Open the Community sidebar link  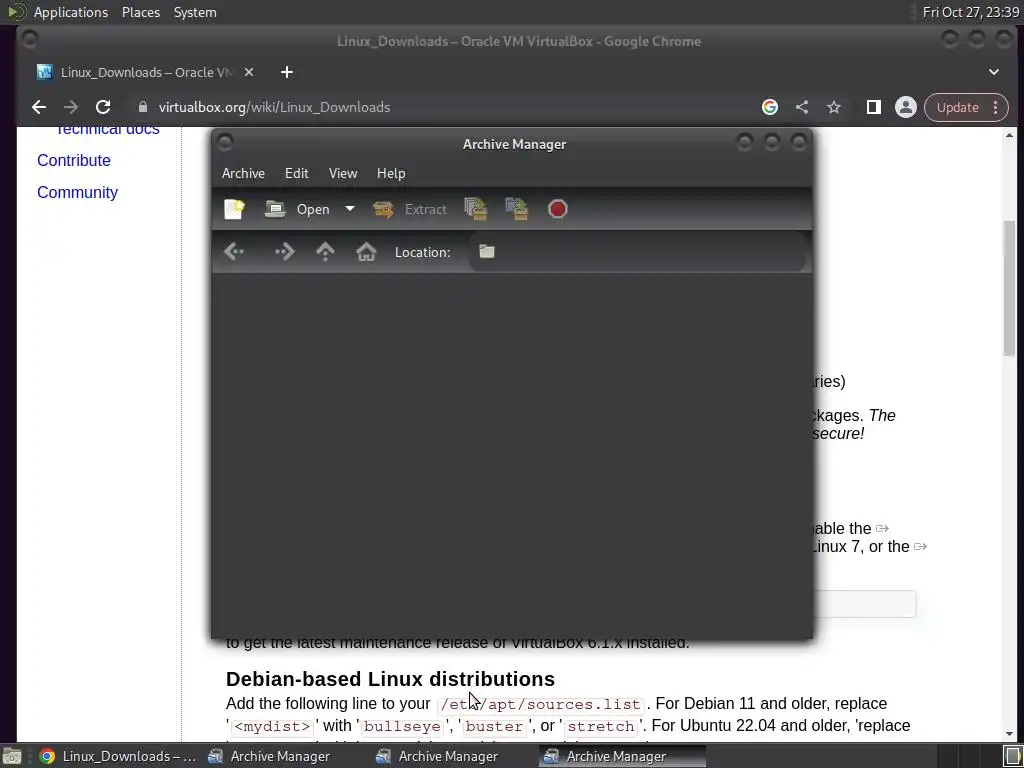coord(78,193)
